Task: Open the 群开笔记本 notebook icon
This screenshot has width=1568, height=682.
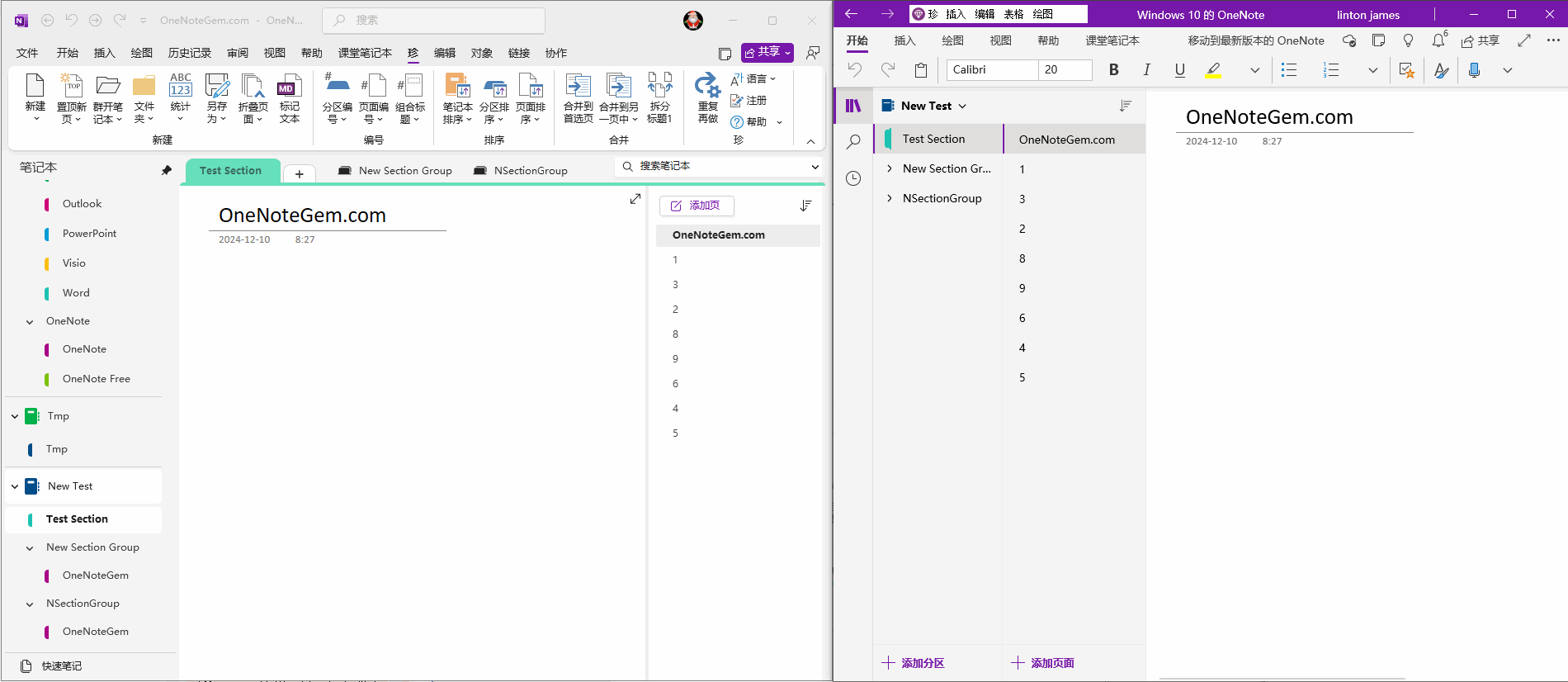Action: 108,86
